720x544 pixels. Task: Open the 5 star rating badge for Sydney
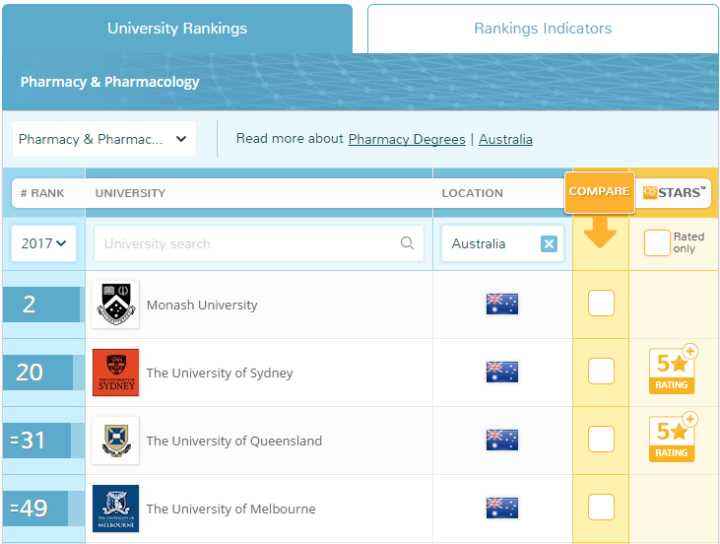(672, 370)
